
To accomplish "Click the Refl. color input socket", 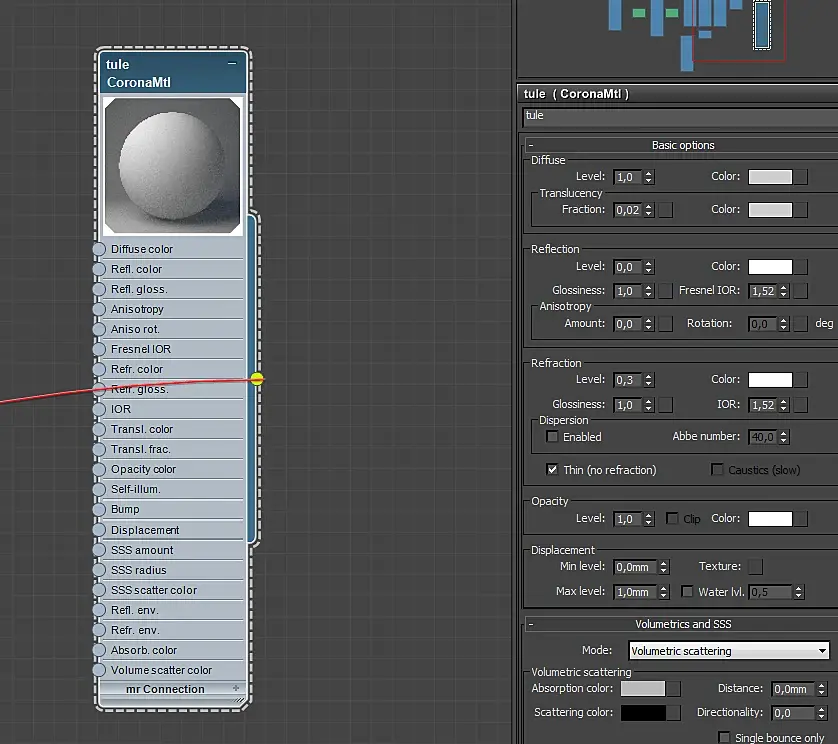I will [99, 269].
